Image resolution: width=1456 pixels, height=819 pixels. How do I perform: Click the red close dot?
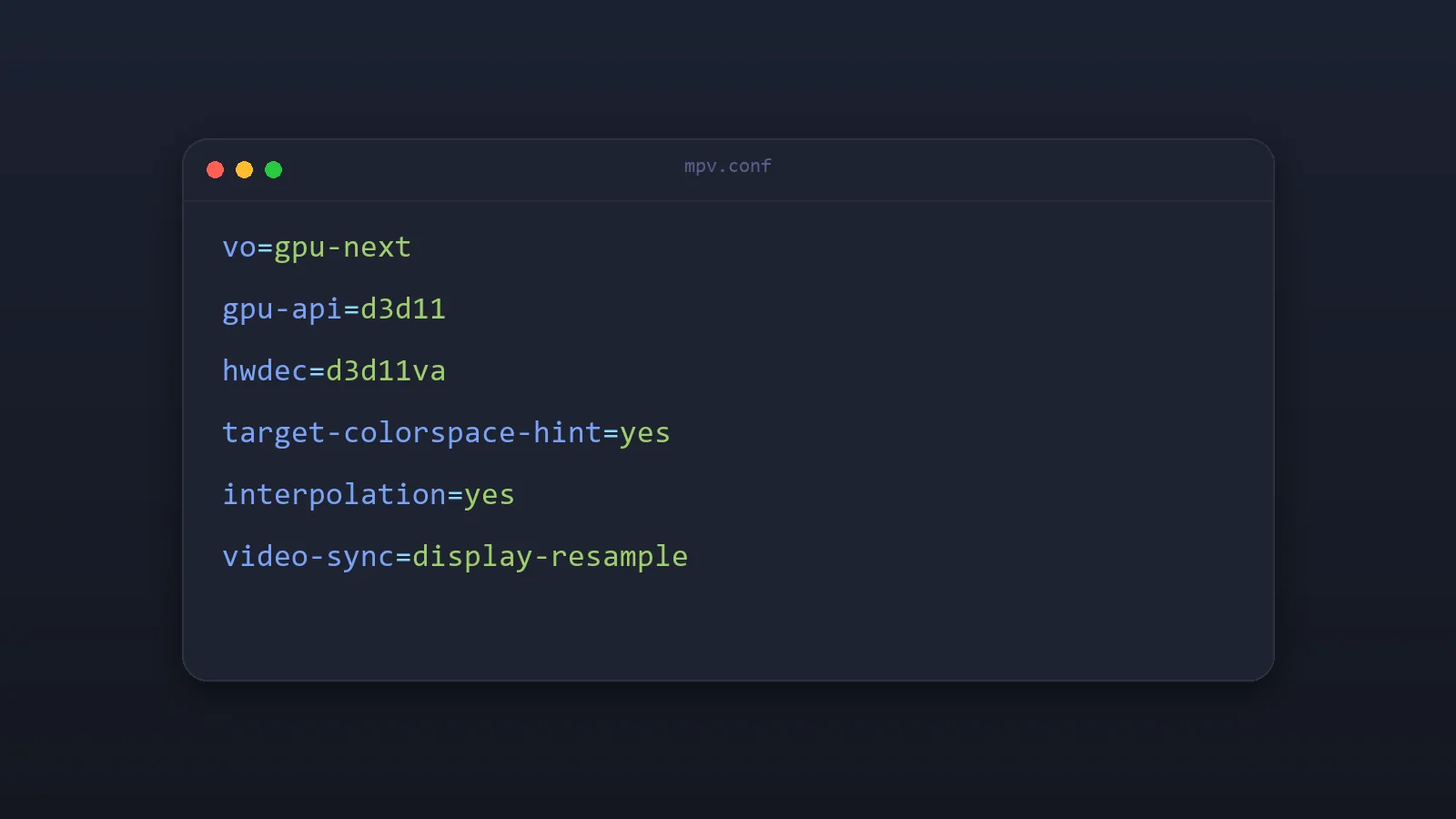[x=215, y=170]
